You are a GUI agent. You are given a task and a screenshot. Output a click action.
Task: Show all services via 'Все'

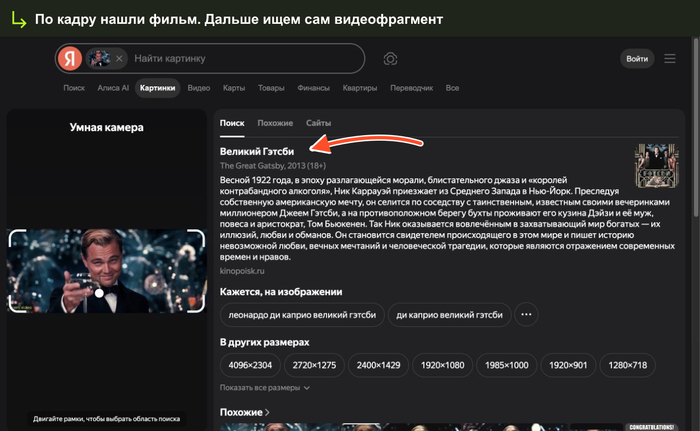click(x=452, y=88)
